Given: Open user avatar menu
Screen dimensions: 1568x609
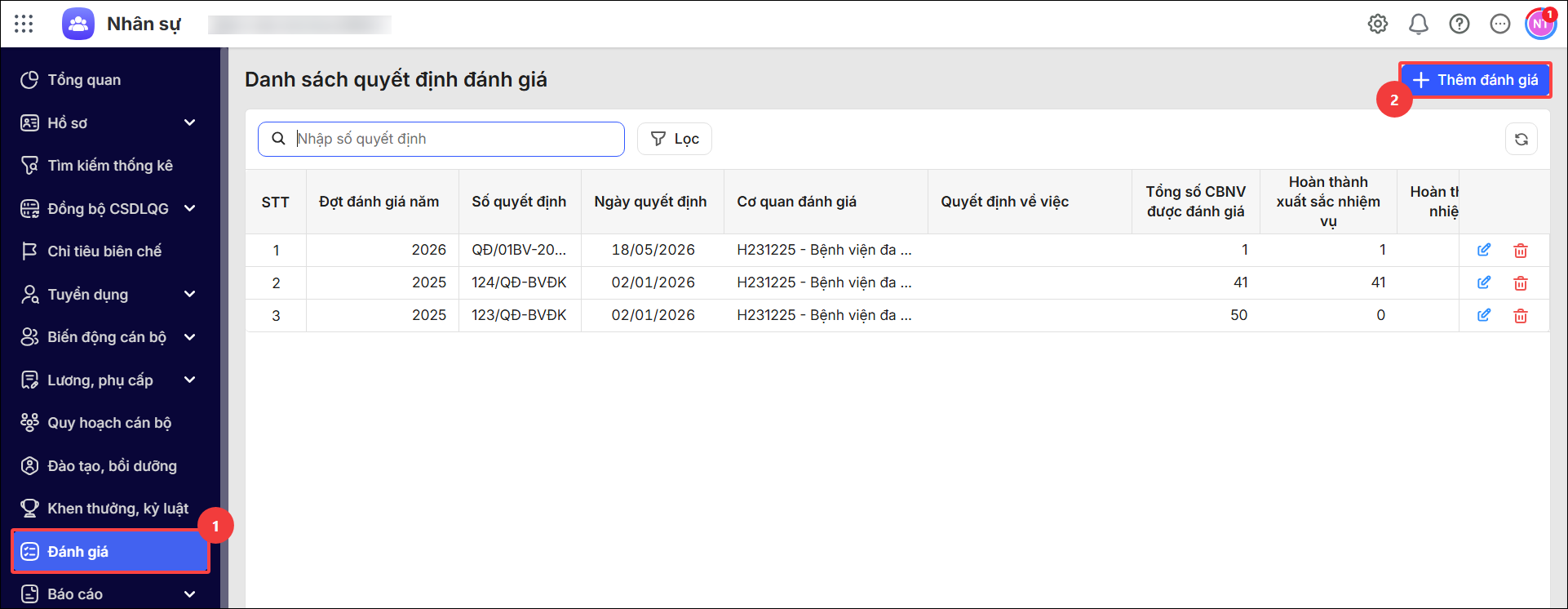Looking at the screenshot, I should (x=1540, y=24).
